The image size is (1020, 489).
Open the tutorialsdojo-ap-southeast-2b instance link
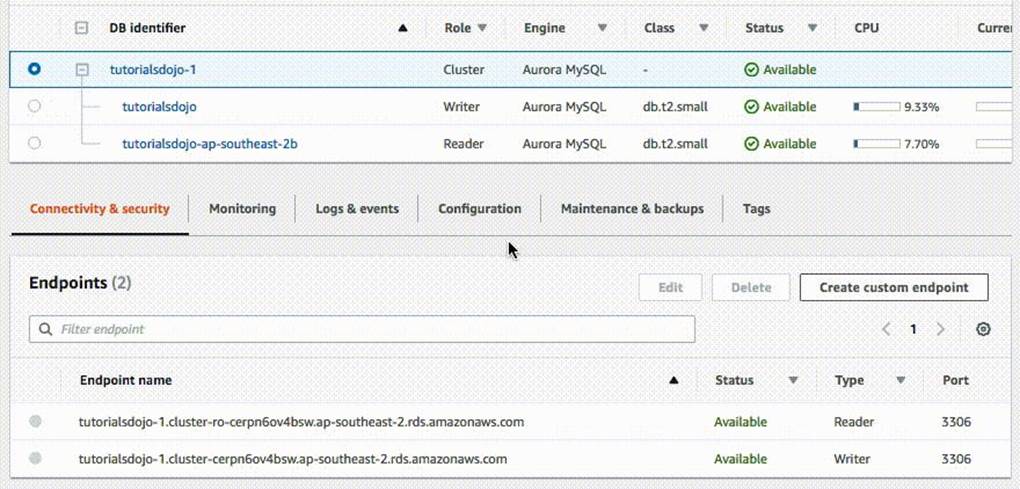click(209, 144)
